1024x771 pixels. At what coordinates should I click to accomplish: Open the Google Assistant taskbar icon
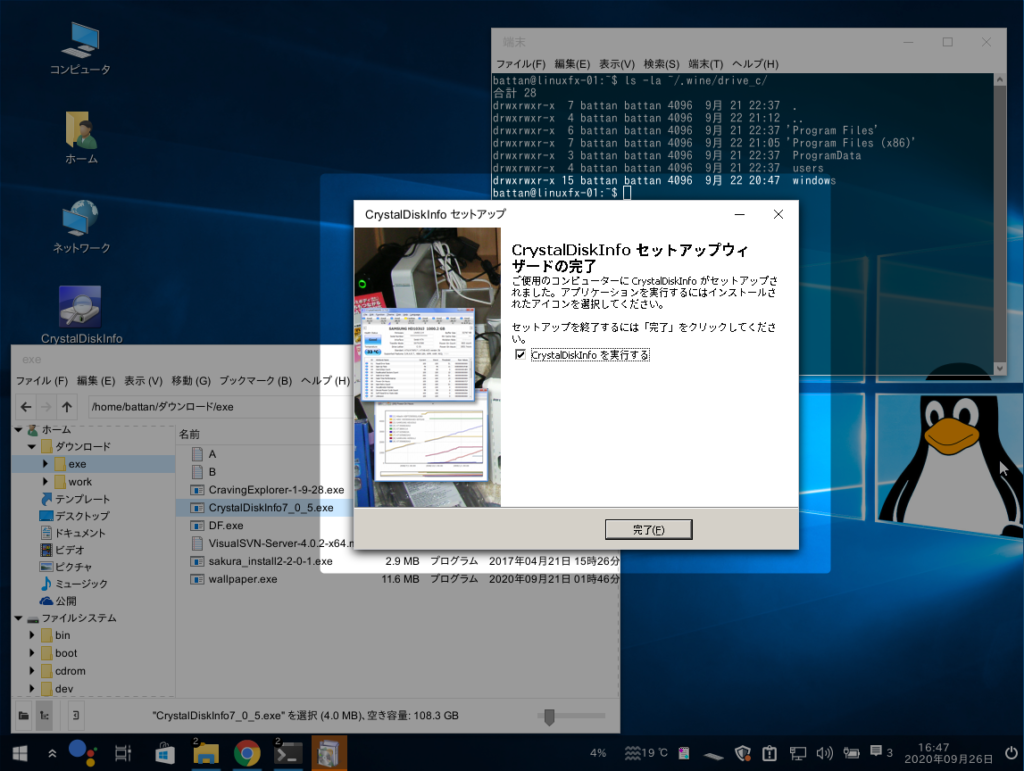tap(83, 753)
